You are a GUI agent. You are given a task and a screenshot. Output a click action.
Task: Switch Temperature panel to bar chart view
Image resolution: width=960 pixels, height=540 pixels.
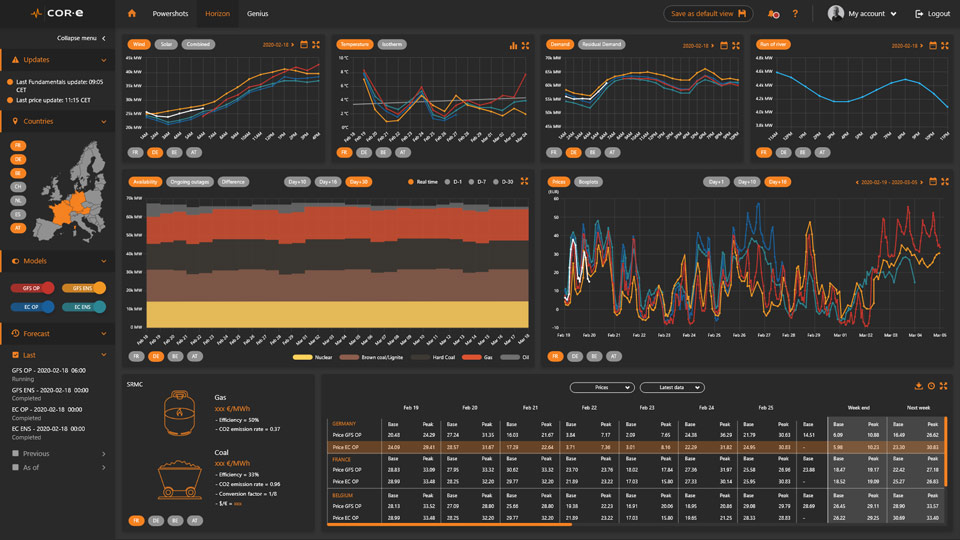[x=514, y=45]
